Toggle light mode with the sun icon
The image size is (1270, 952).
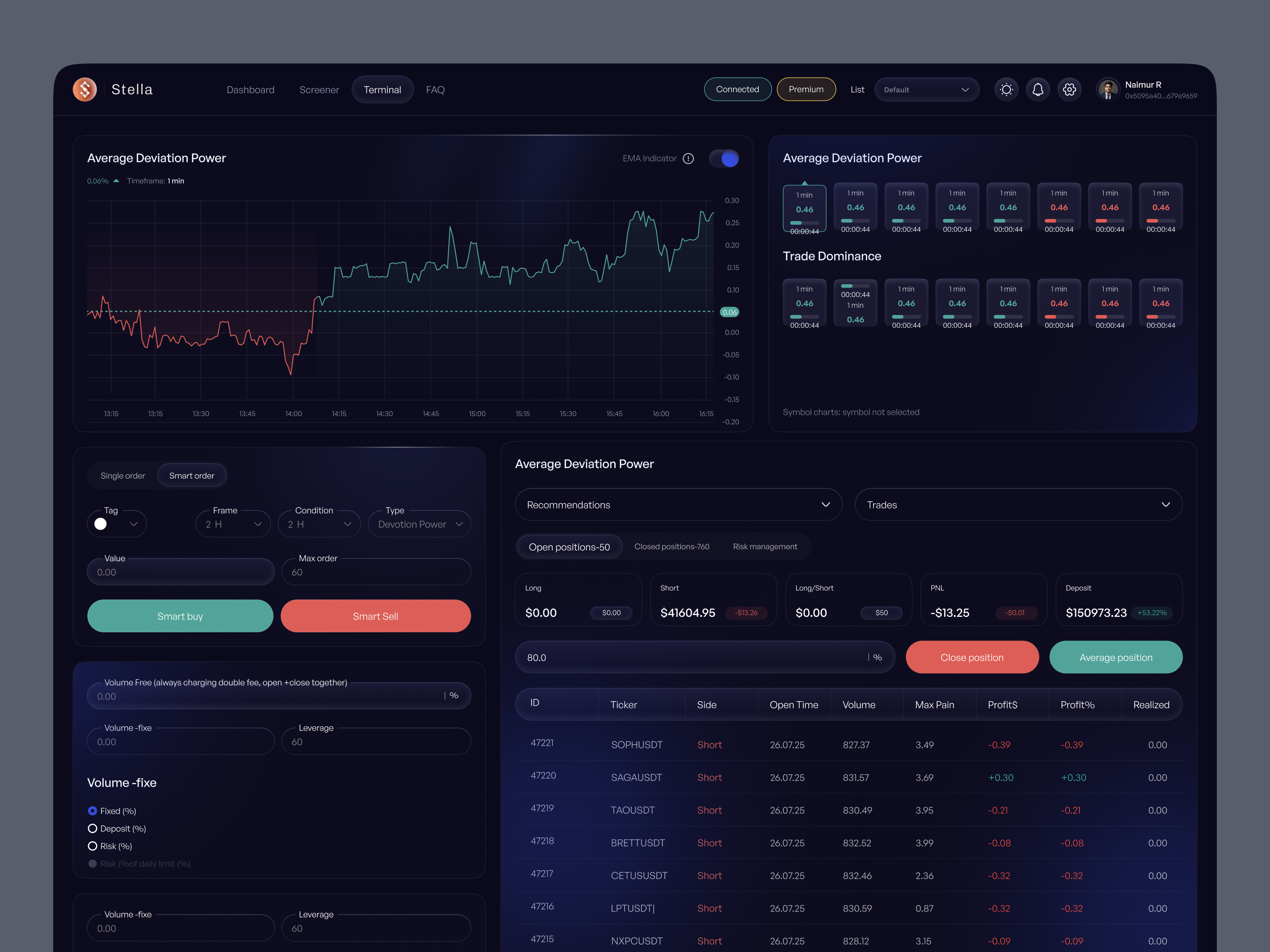[x=1006, y=89]
